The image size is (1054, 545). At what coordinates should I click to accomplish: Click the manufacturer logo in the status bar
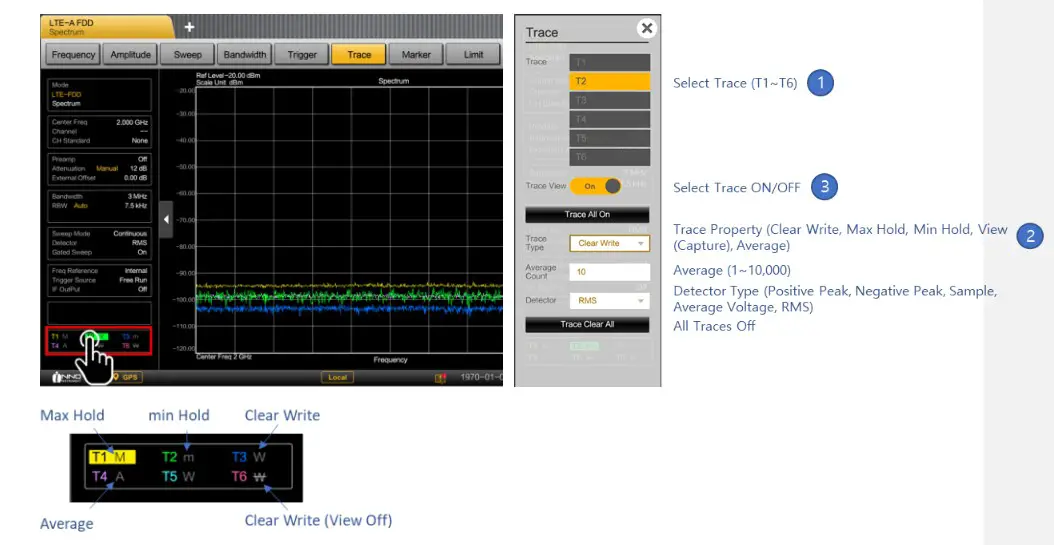pos(67,377)
